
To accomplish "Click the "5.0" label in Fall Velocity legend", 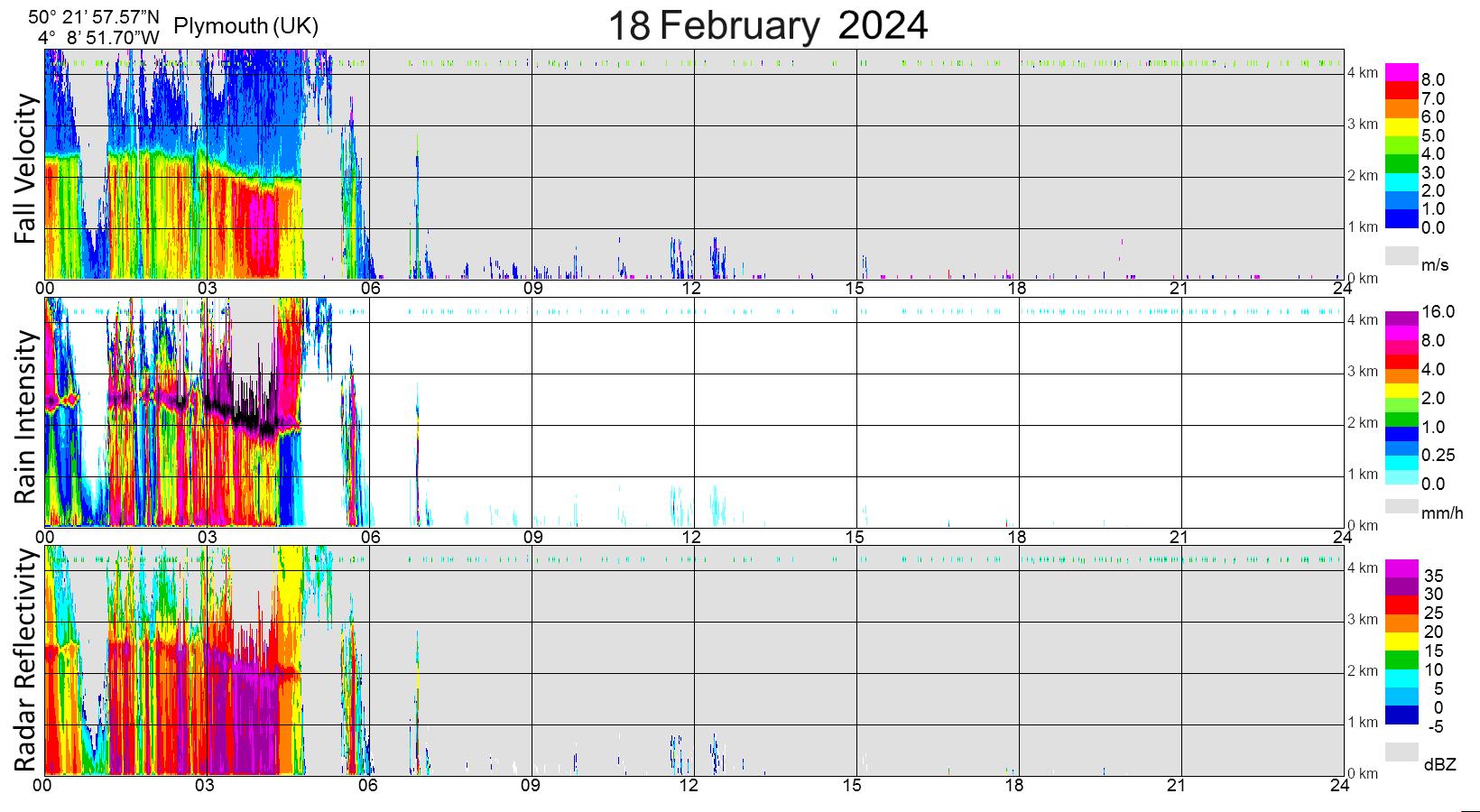I will coord(1433,135).
